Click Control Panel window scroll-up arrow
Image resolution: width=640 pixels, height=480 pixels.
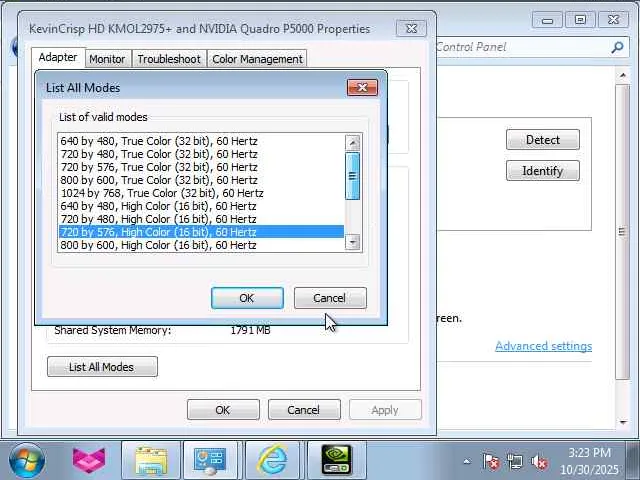[x=622, y=75]
